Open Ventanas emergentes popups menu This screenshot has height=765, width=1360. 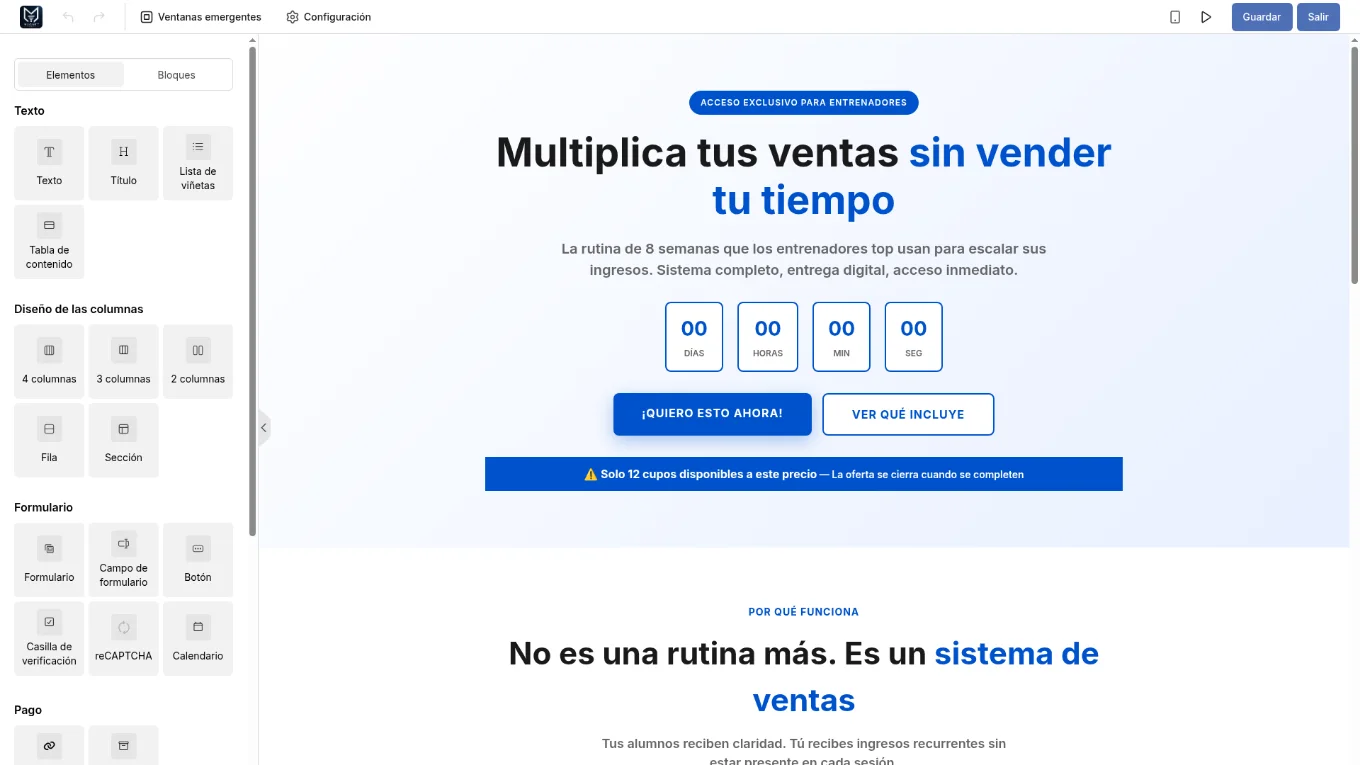point(201,17)
